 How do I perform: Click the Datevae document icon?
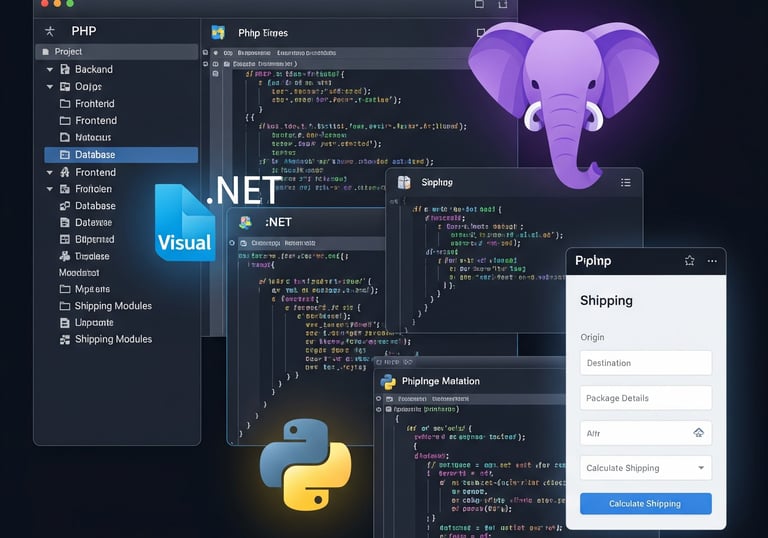pyautogui.click(x=65, y=222)
